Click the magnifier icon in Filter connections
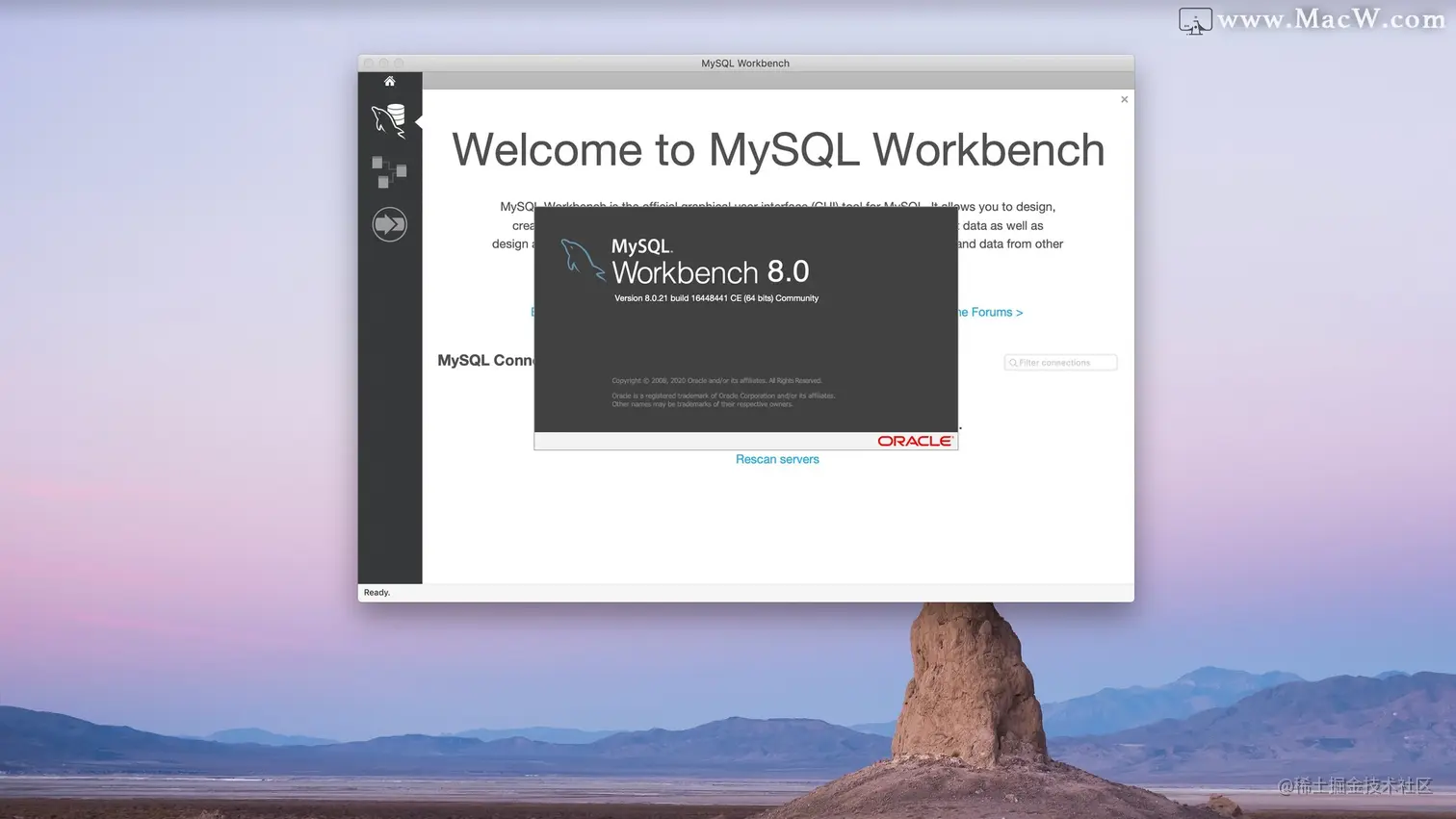The image size is (1456, 819). [x=1013, y=363]
